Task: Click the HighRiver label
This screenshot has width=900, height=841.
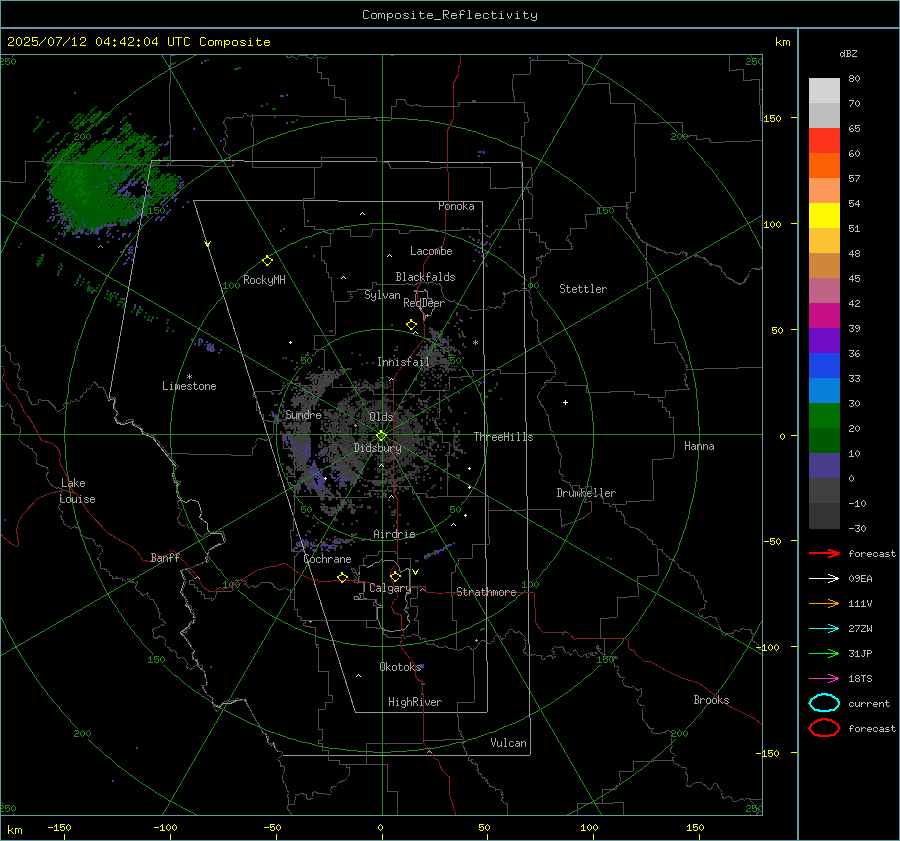Action: click(x=415, y=702)
